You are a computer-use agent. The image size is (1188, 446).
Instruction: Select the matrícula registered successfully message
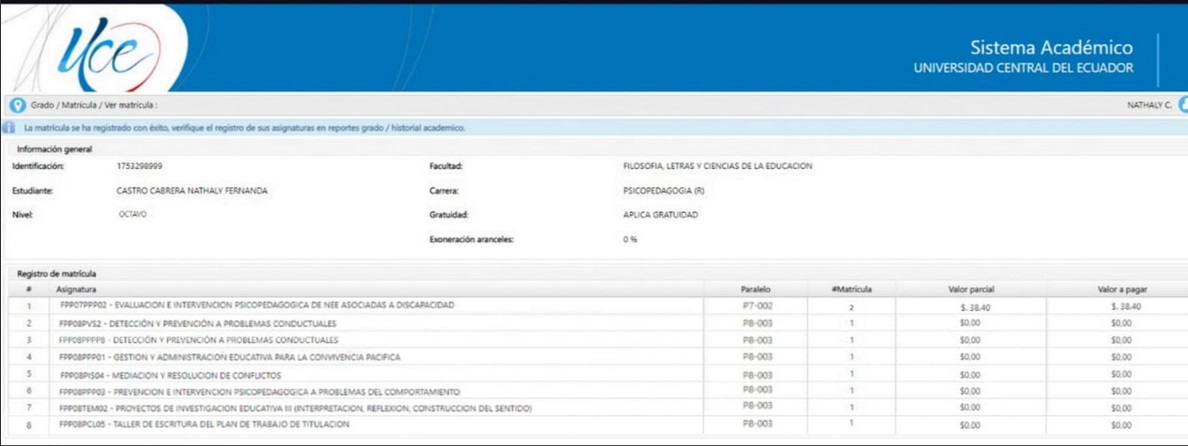coord(245,128)
